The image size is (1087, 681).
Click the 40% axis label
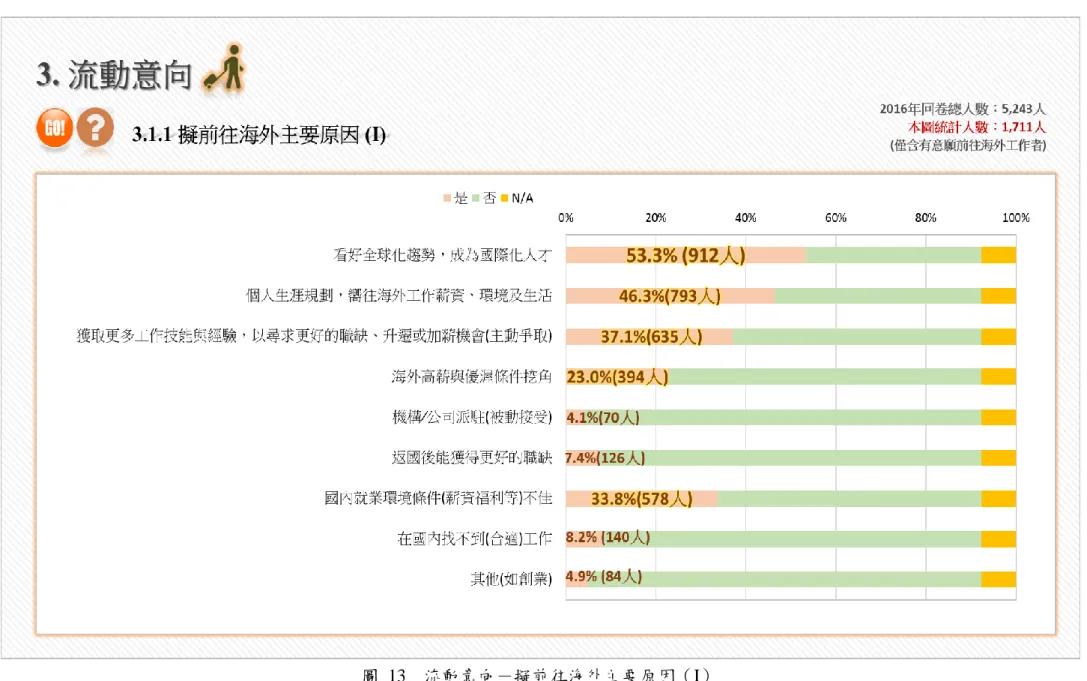click(746, 218)
